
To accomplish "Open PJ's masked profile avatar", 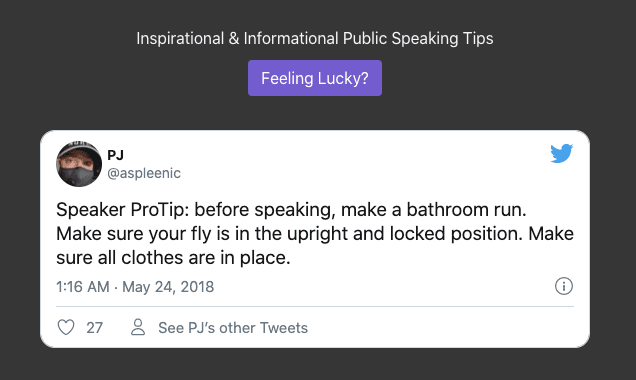I will 79,164.
